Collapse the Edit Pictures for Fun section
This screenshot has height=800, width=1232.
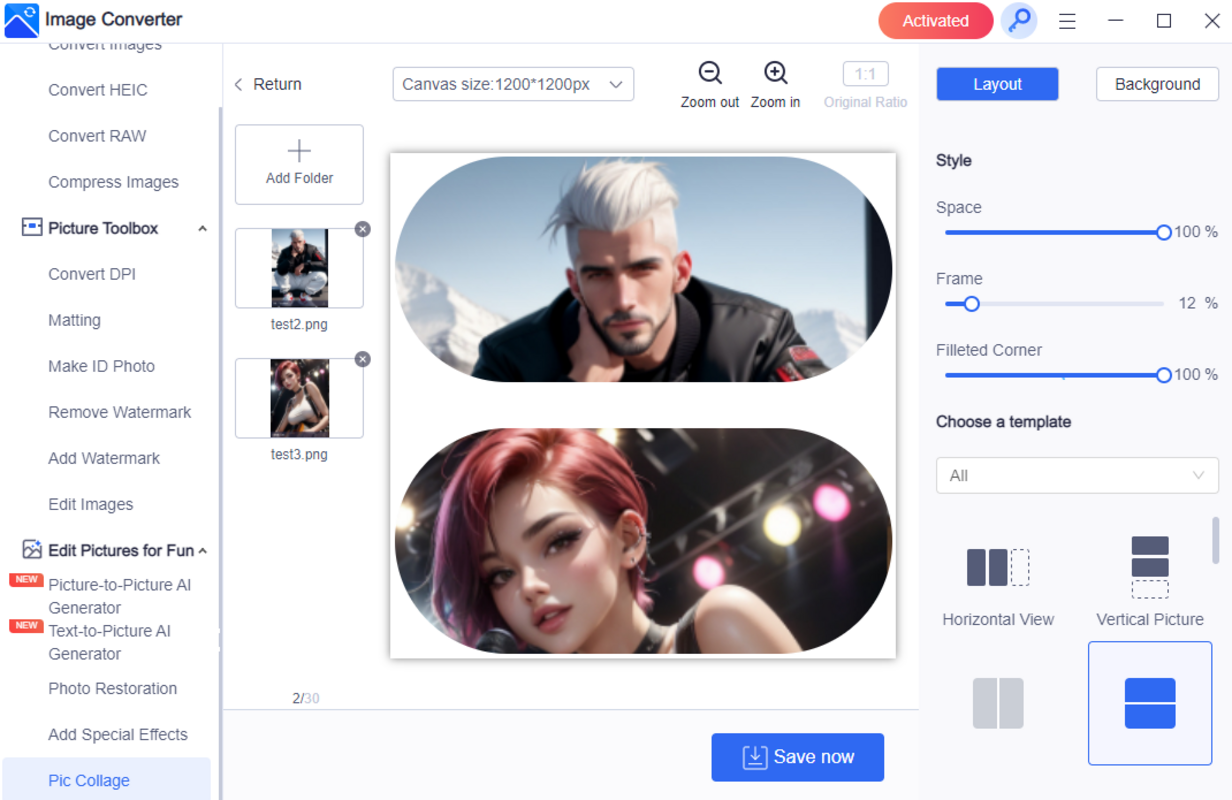tap(202, 551)
